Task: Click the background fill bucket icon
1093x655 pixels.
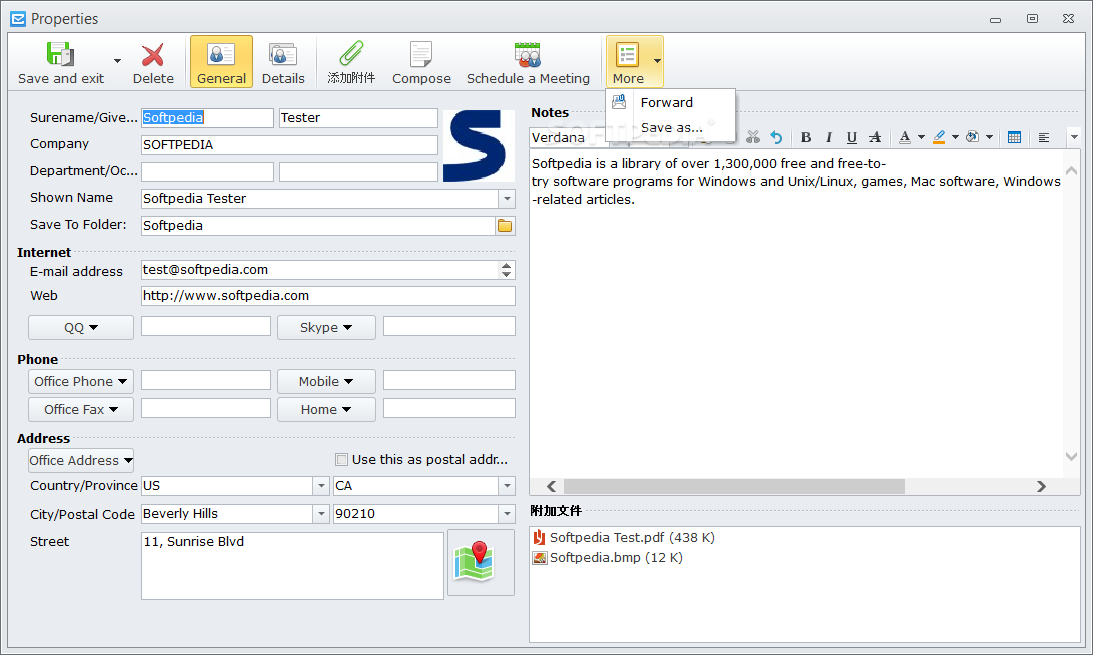Action: click(x=972, y=137)
